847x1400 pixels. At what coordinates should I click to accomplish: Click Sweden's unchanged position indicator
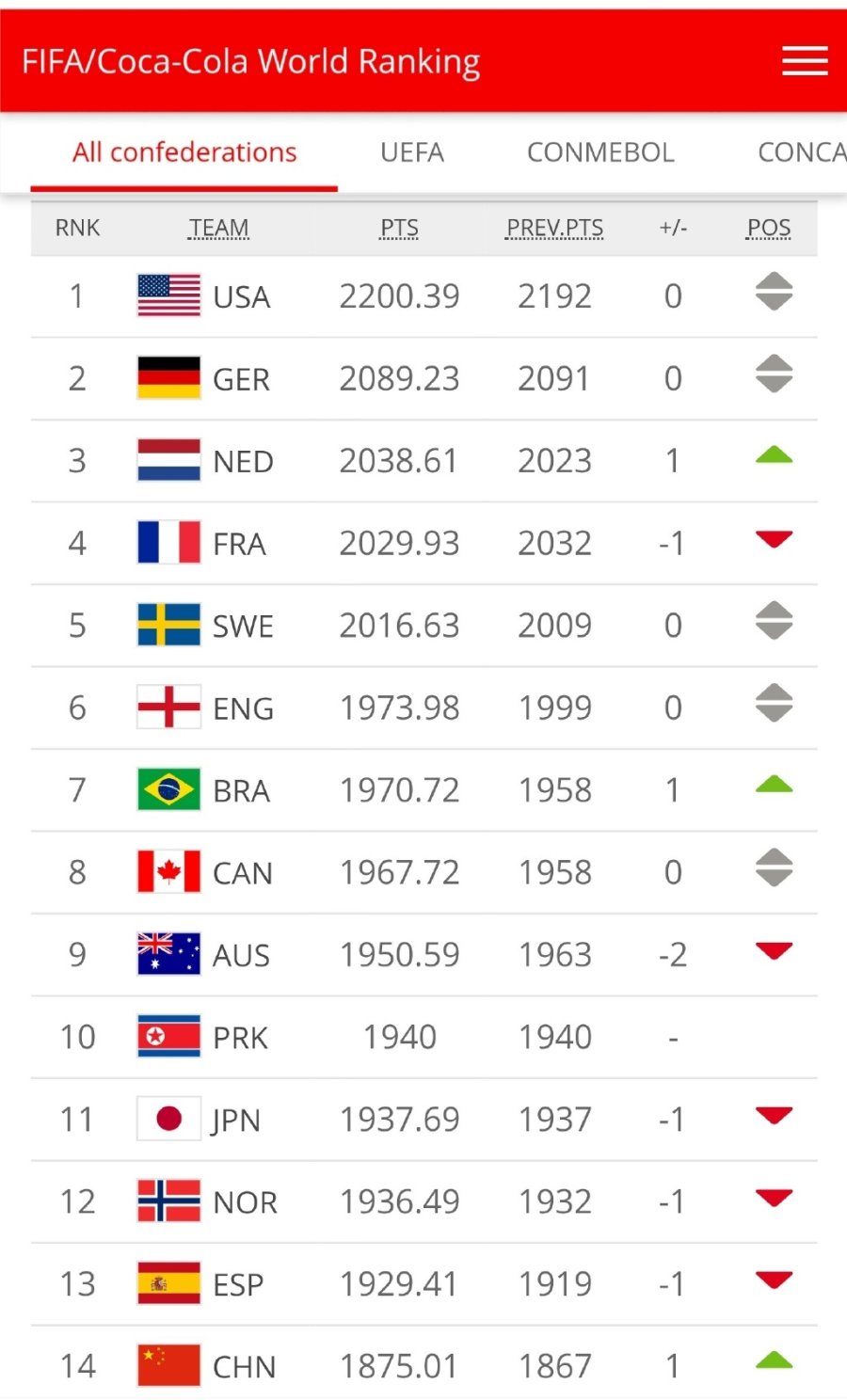point(774,621)
